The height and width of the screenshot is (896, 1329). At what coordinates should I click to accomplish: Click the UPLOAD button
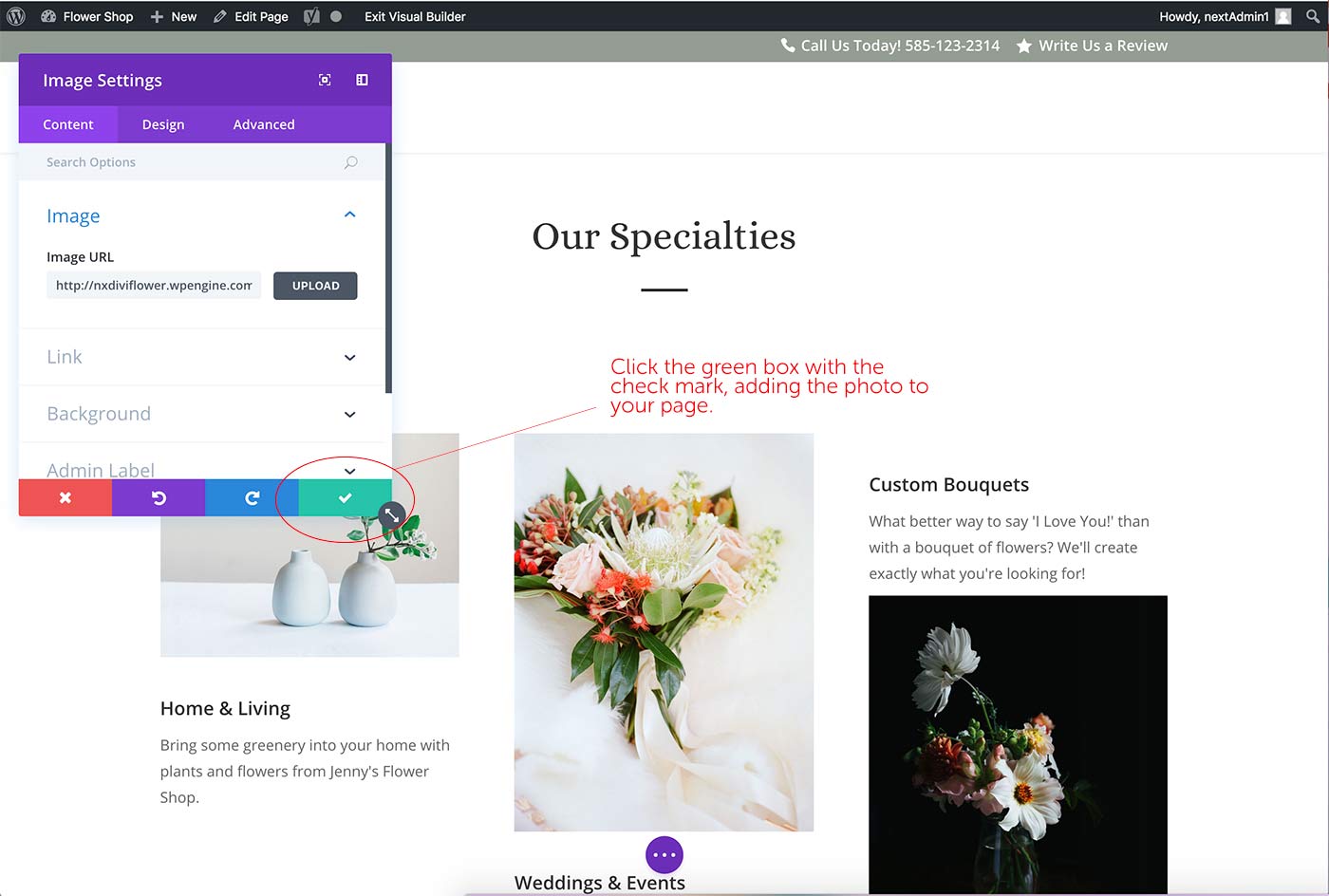coord(315,286)
